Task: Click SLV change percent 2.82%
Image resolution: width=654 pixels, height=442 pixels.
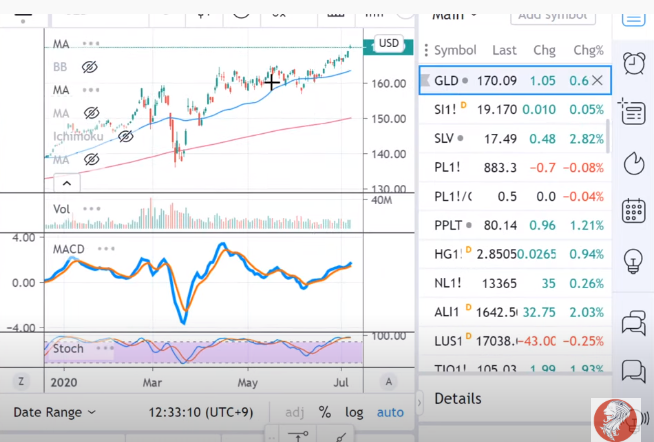Action: [x=586, y=138]
